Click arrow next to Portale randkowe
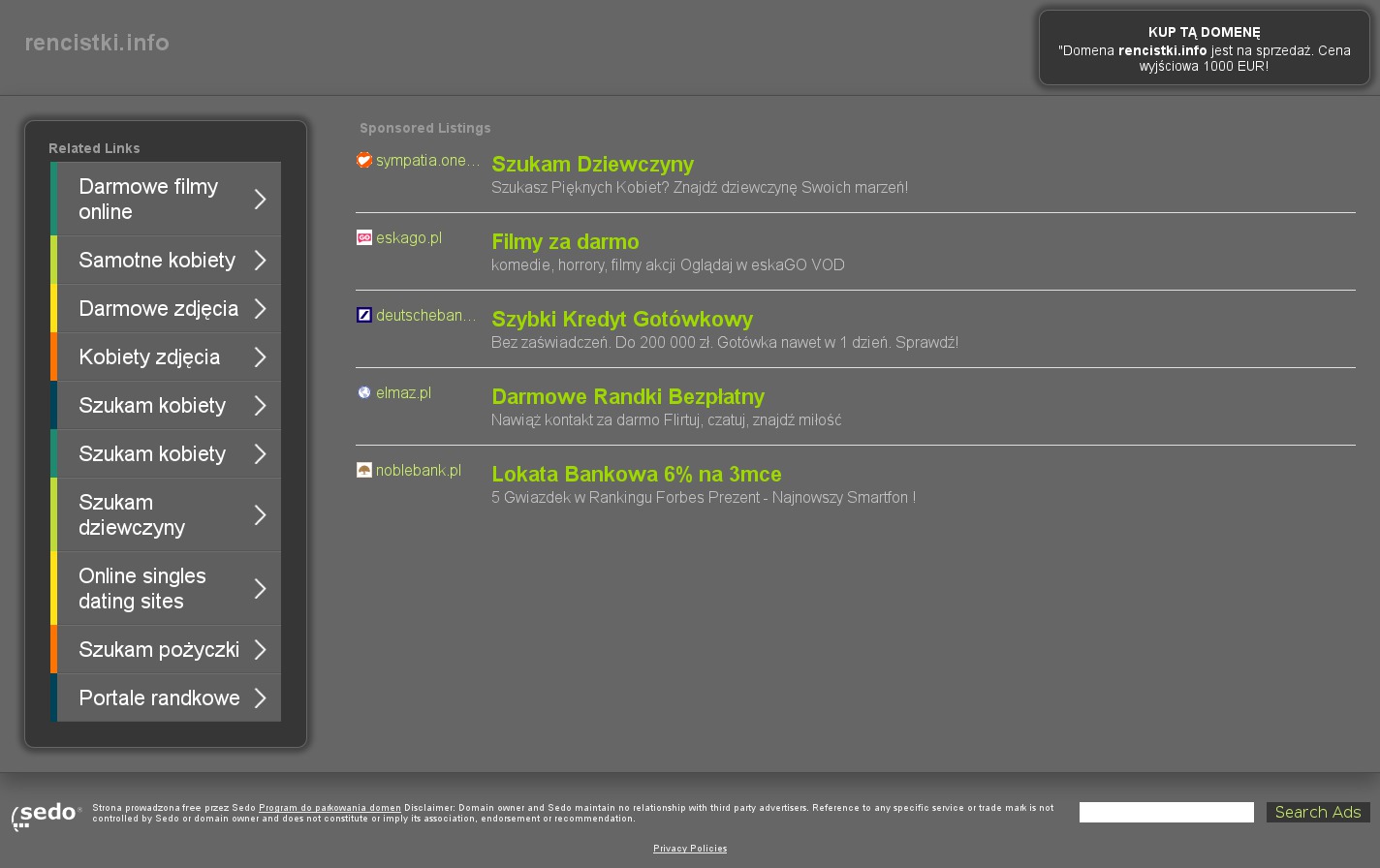 coord(260,698)
